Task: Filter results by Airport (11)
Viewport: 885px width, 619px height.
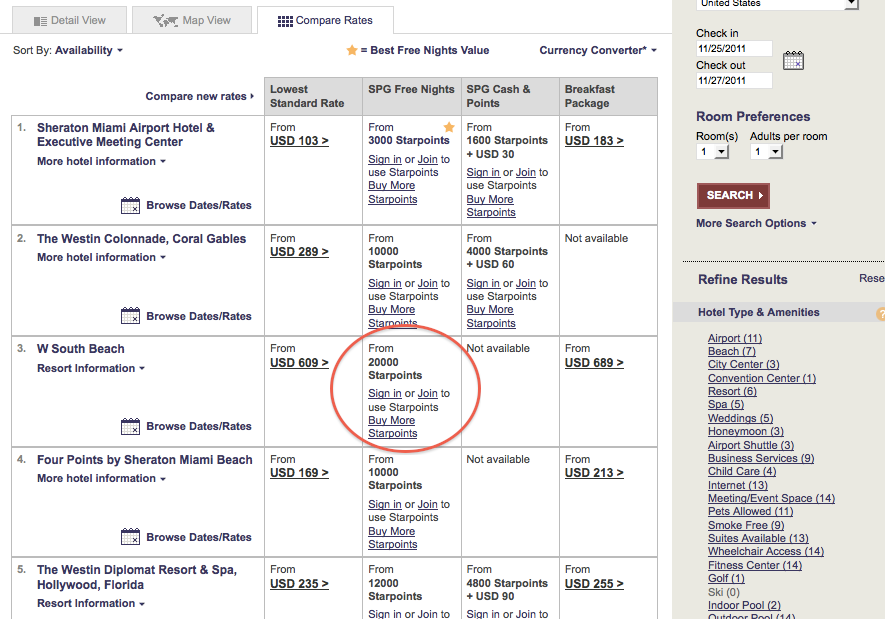Action: click(x=735, y=338)
